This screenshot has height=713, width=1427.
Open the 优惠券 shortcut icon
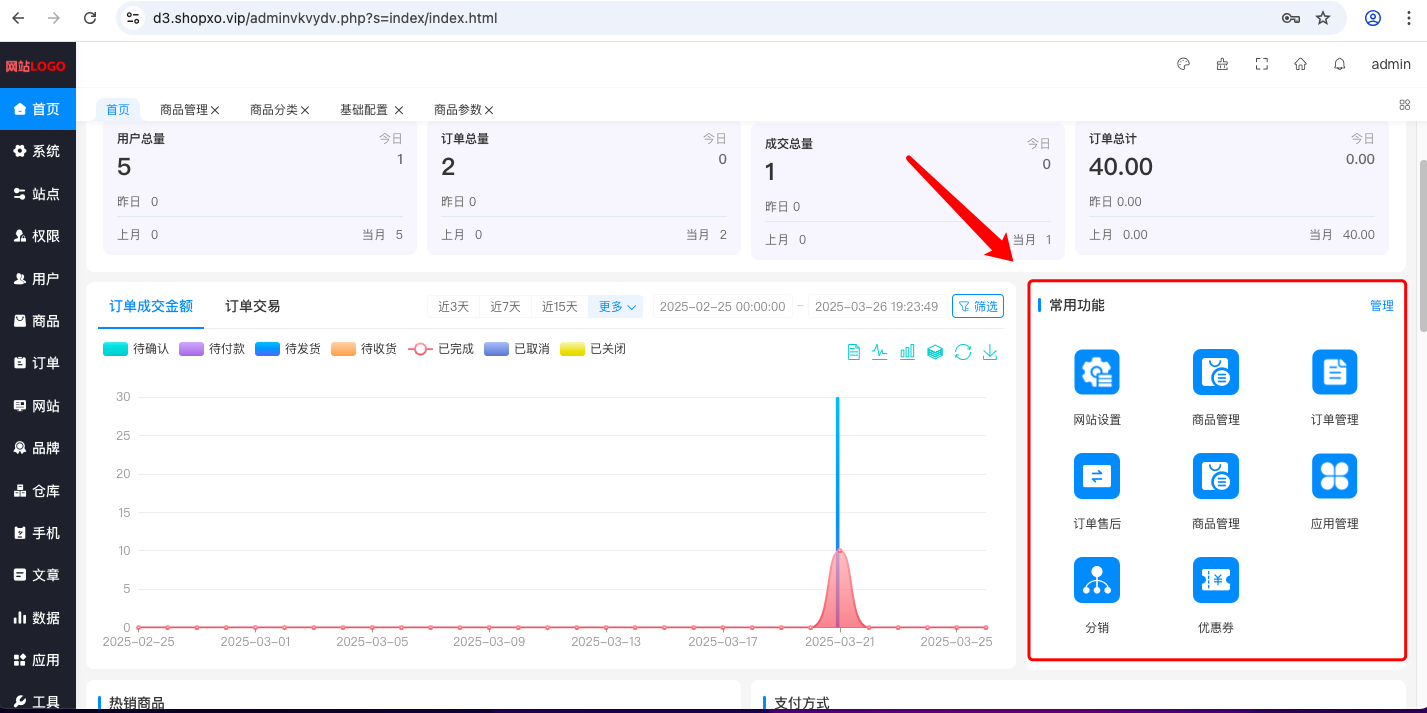click(x=1216, y=580)
